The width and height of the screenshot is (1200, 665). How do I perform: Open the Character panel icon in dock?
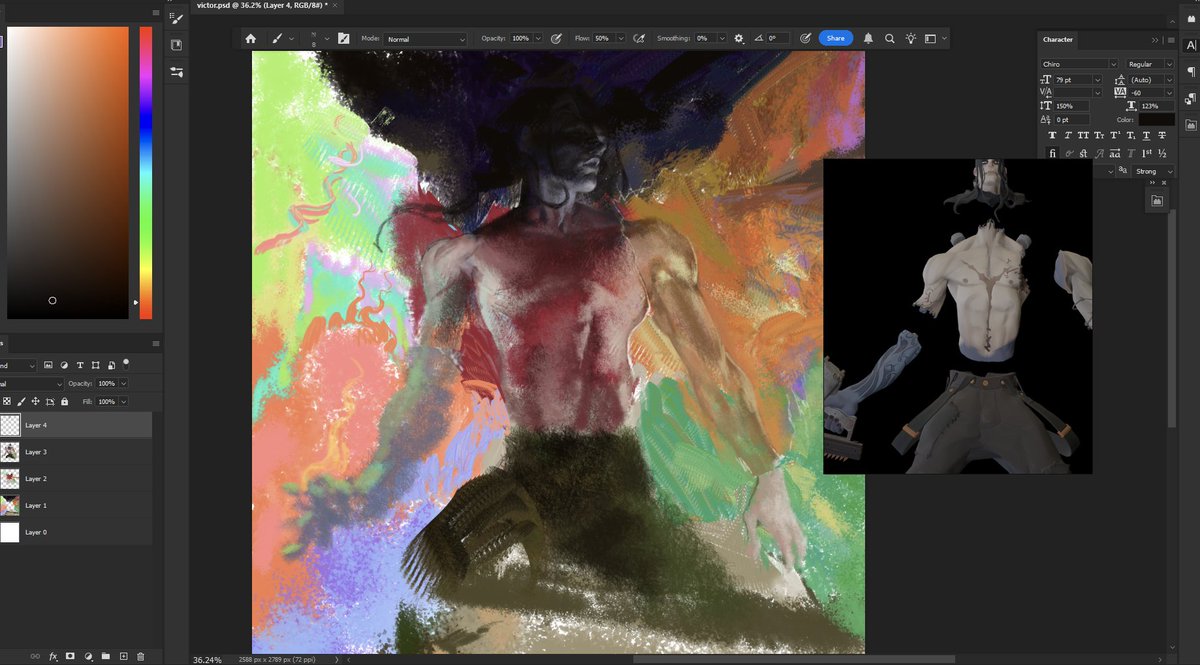point(1191,45)
